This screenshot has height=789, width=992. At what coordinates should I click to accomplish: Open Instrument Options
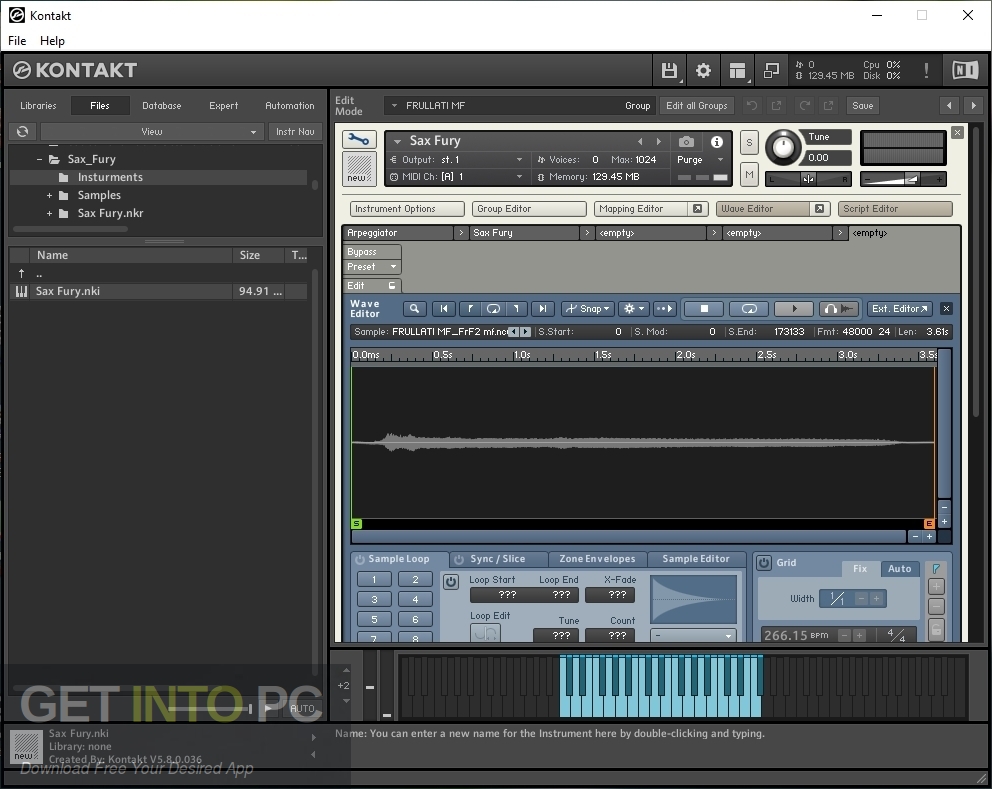tap(407, 209)
